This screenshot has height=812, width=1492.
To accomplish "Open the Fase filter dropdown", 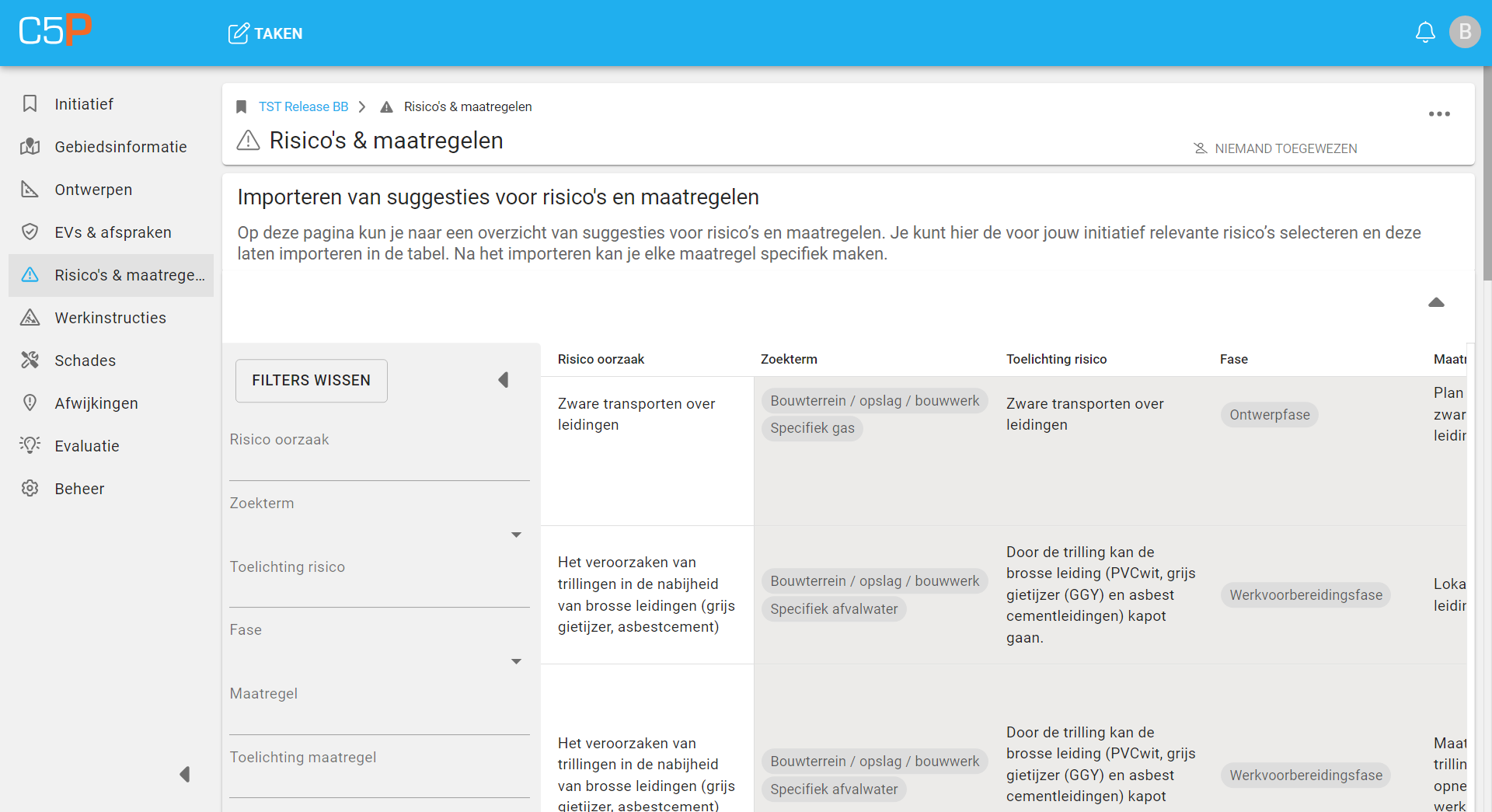I will (x=516, y=661).
